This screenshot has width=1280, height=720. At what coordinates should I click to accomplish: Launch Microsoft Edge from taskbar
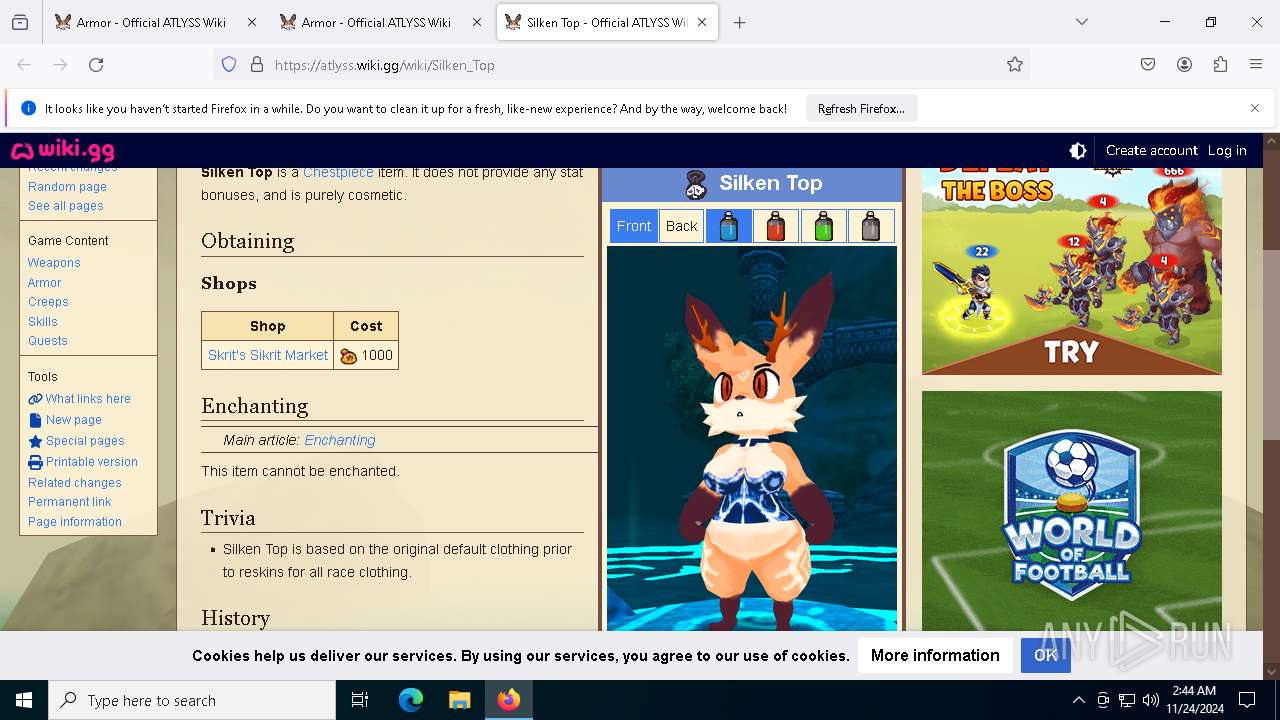click(411, 700)
